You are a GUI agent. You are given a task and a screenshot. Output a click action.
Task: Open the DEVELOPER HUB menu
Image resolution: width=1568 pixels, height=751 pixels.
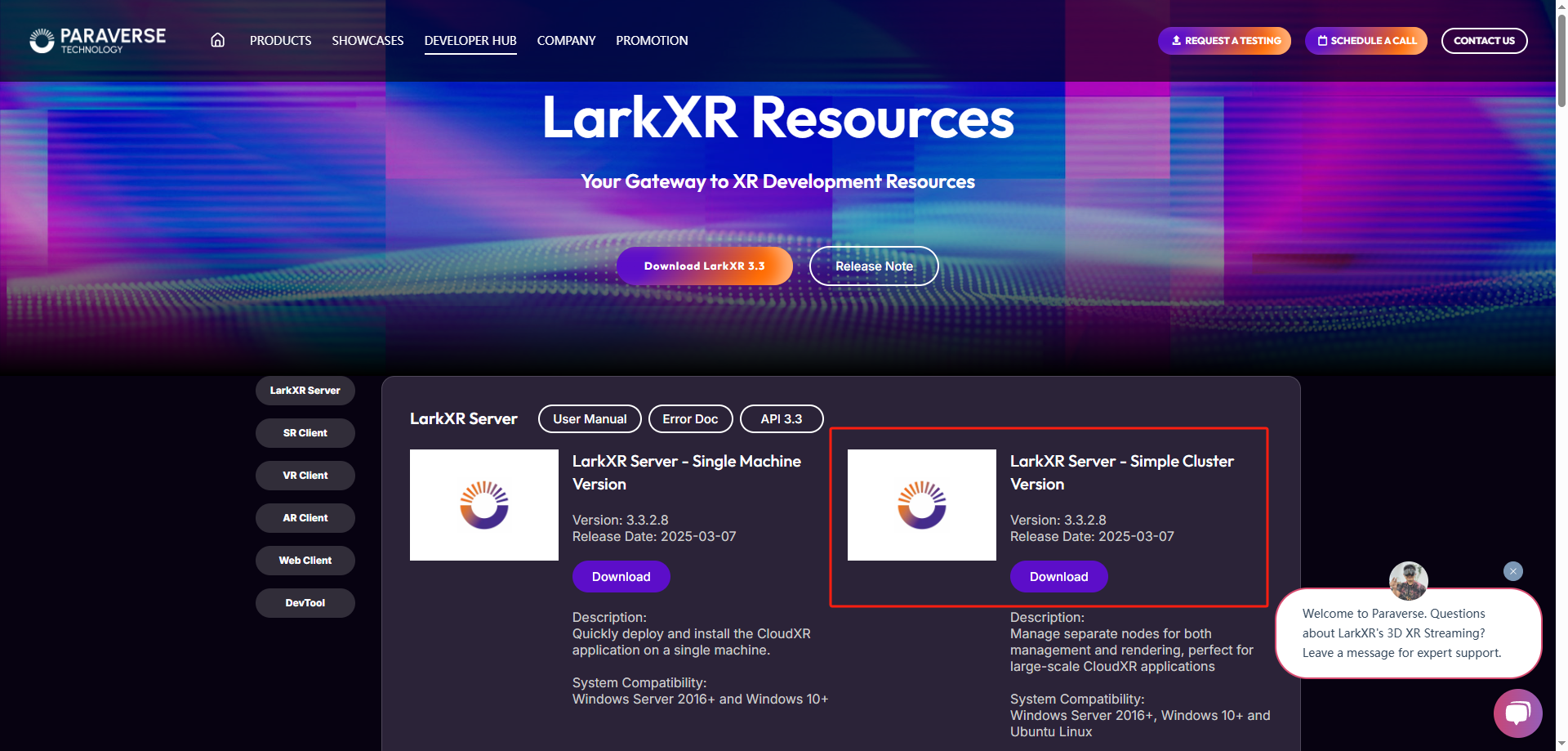point(470,40)
